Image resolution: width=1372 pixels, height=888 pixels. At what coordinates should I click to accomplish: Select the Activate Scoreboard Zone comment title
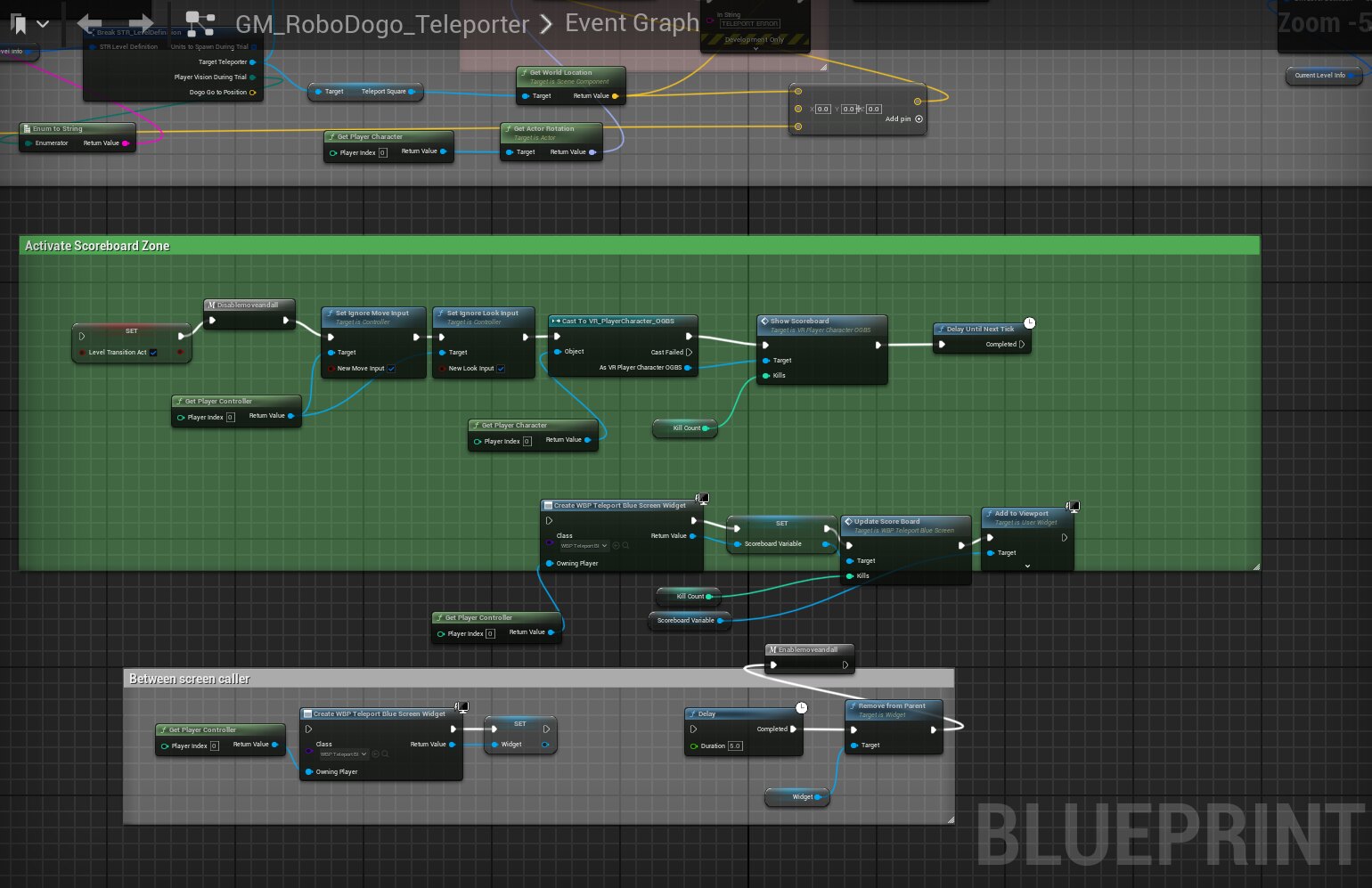click(97, 246)
